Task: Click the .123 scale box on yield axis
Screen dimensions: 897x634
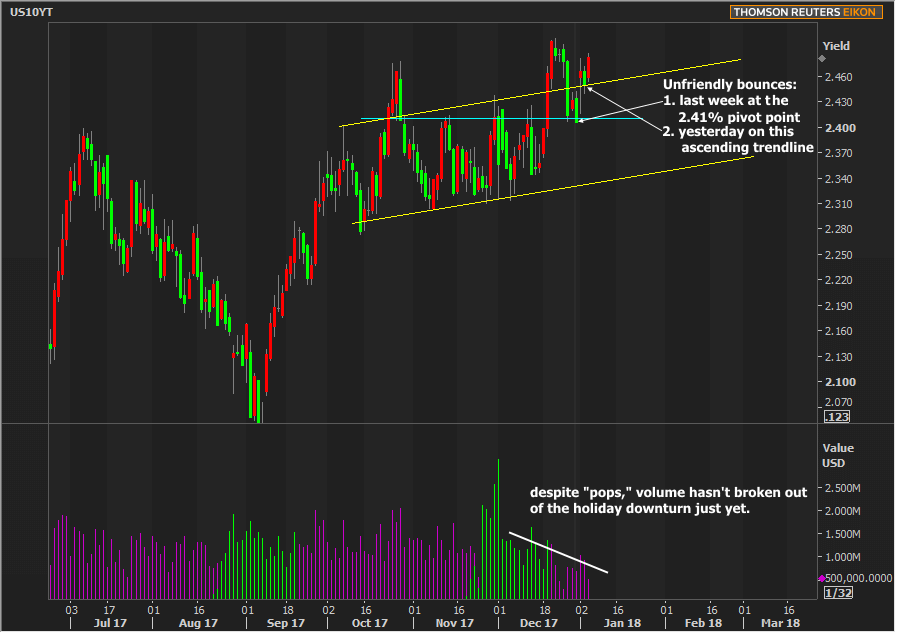Action: tap(836, 417)
